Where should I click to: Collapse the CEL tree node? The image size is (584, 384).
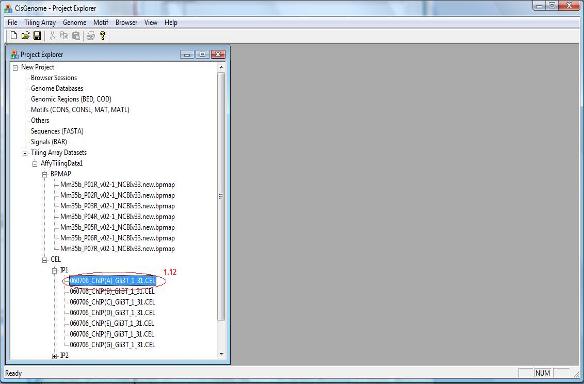coord(44,260)
